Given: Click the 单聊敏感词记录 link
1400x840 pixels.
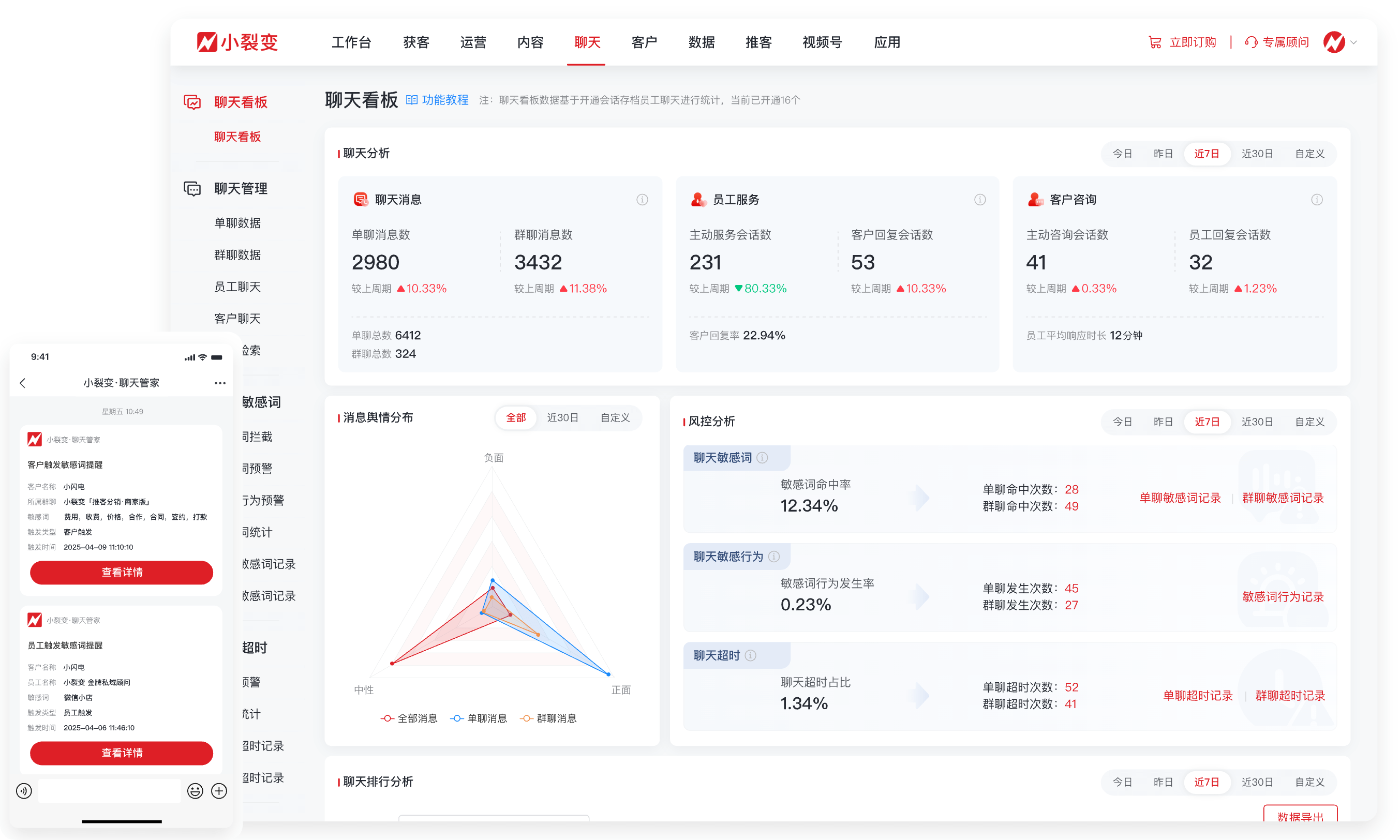Looking at the screenshot, I should (x=1180, y=498).
